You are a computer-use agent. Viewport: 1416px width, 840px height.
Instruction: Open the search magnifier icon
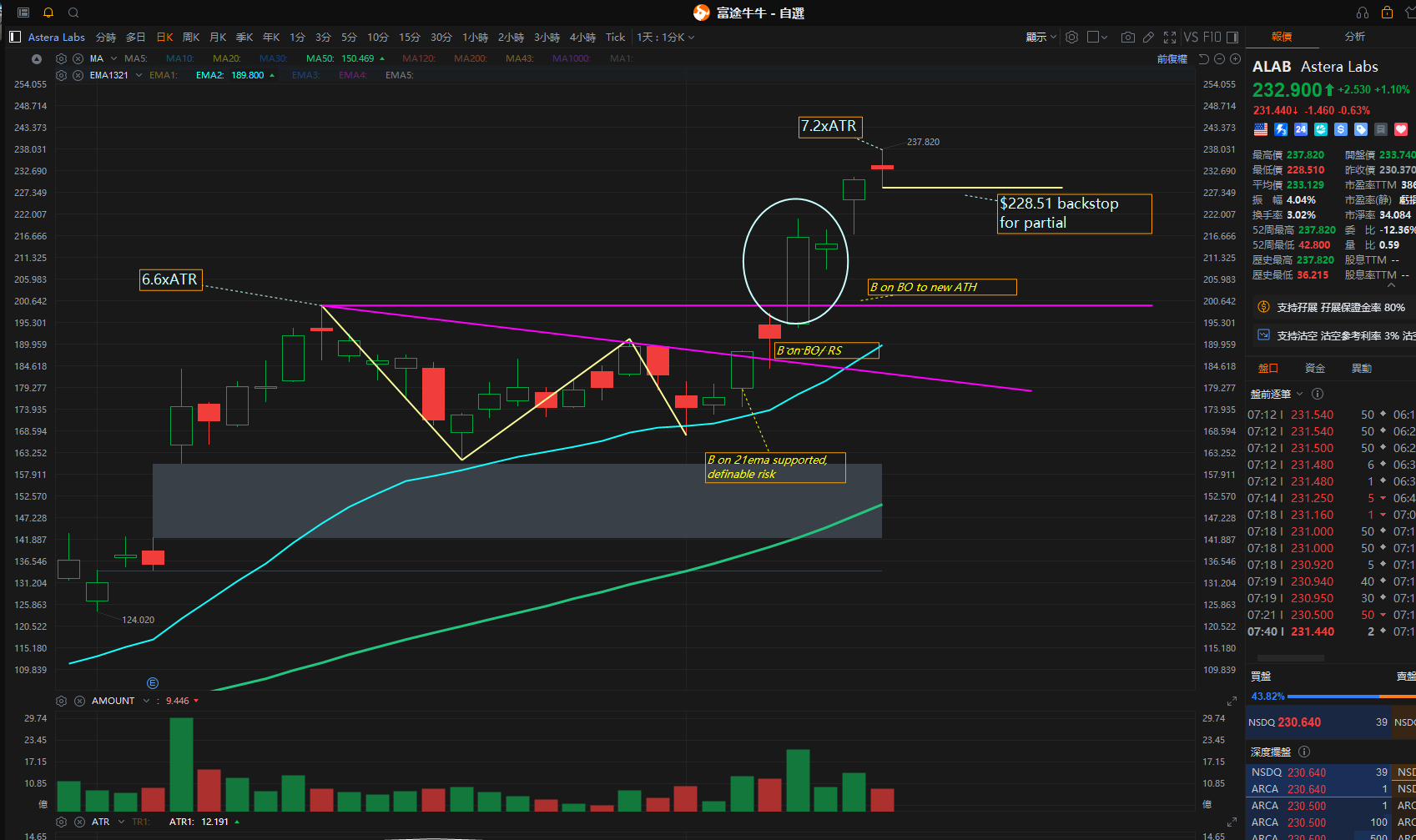[x=73, y=13]
